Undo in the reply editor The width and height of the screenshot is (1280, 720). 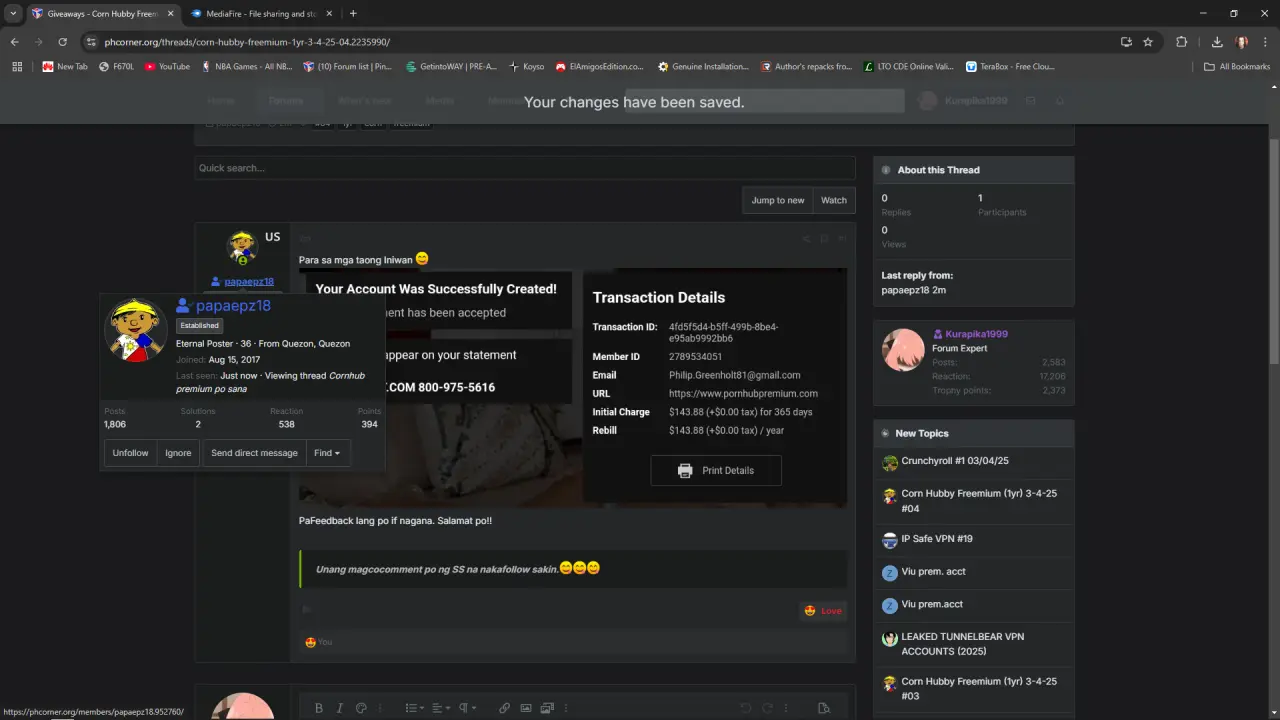[x=745, y=708]
